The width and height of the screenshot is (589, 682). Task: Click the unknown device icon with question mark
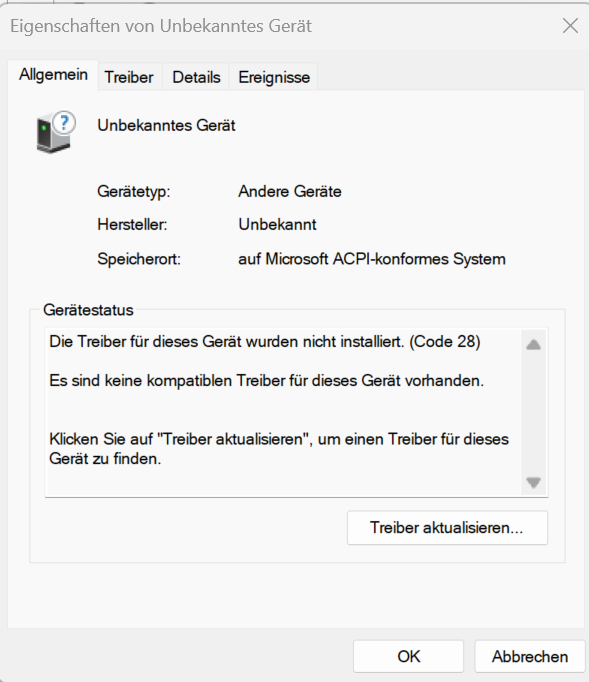pyautogui.click(x=56, y=132)
